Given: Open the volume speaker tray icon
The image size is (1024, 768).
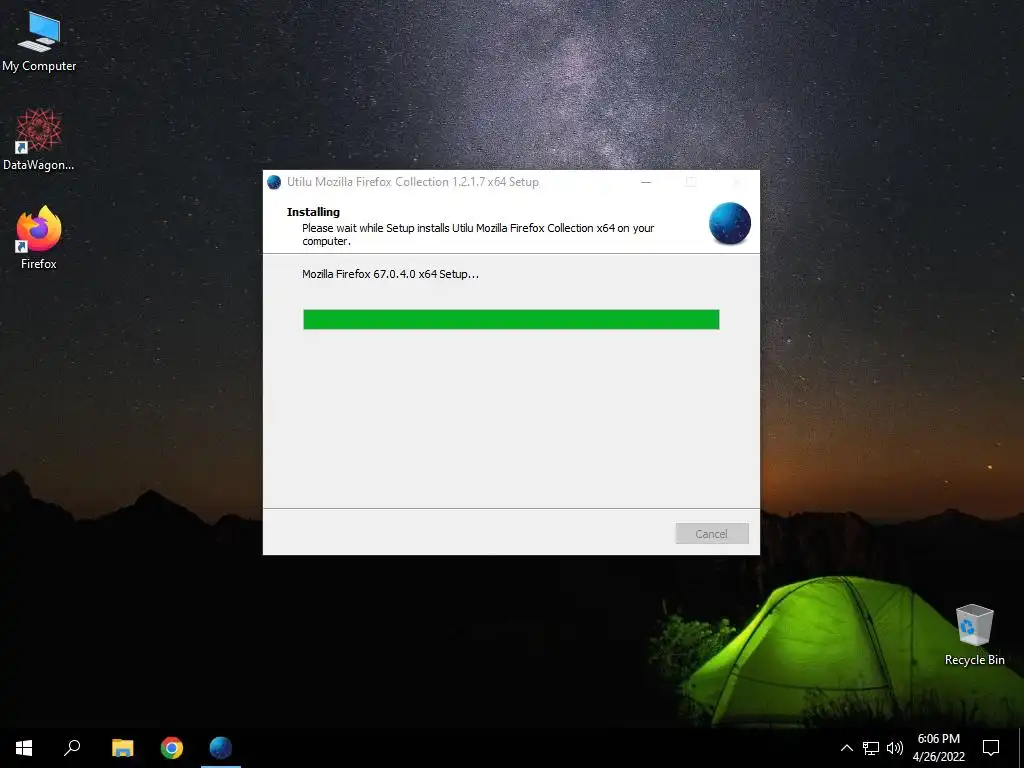Looking at the screenshot, I should click(895, 748).
